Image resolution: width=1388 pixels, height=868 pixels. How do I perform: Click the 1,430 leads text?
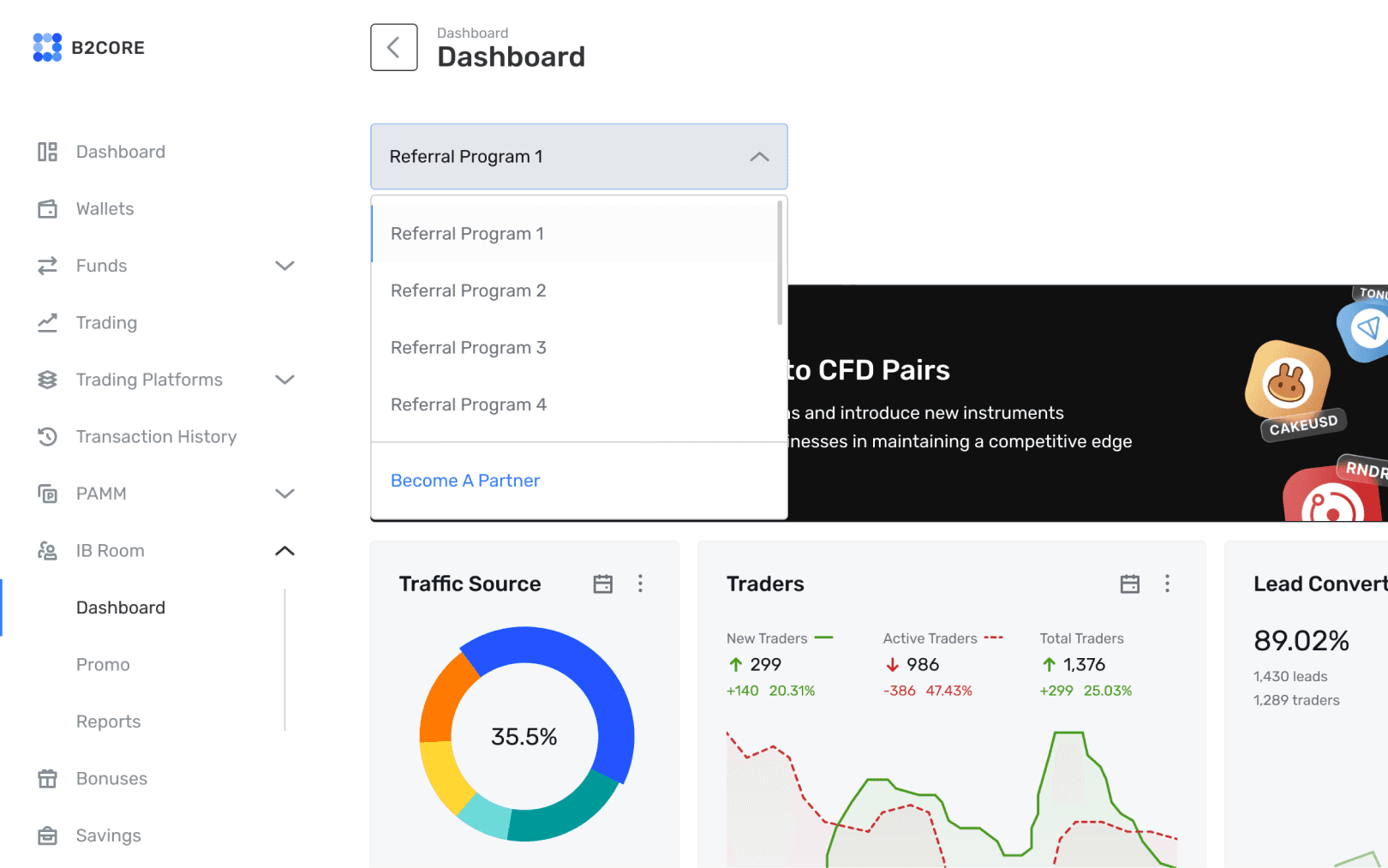click(1290, 676)
